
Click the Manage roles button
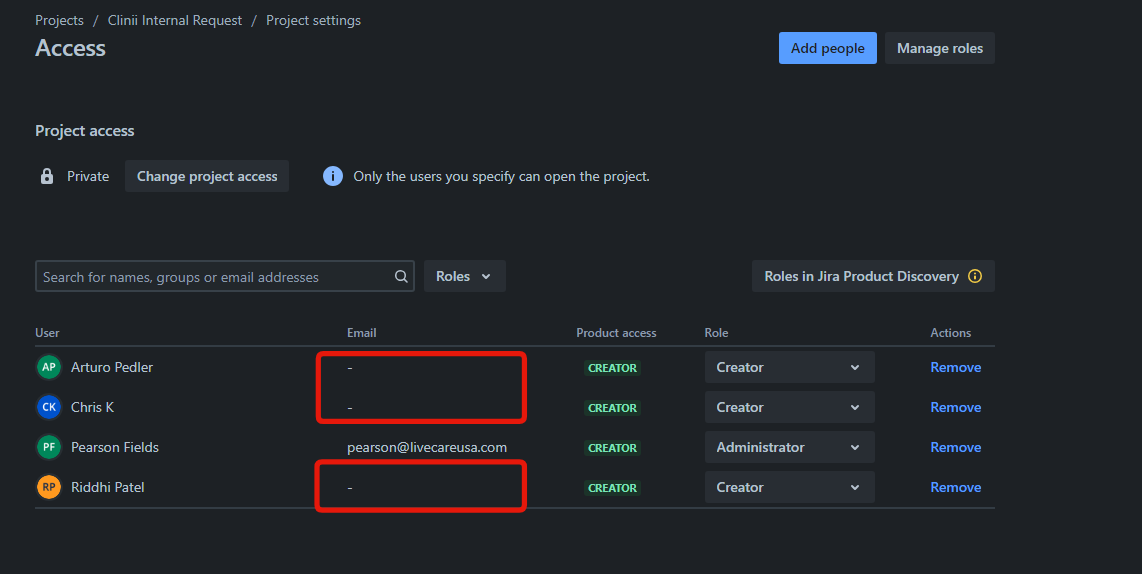point(939,48)
